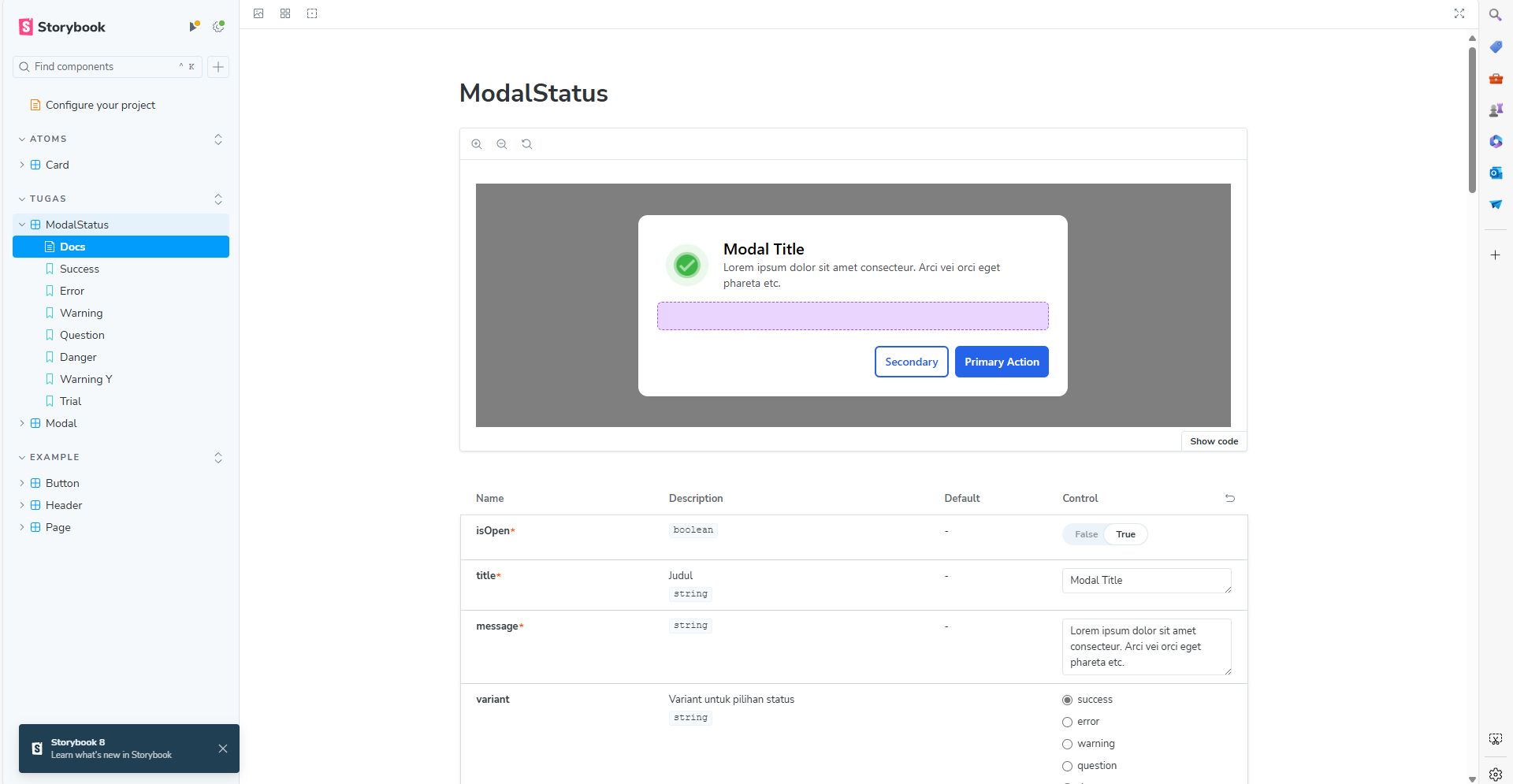Viewport: 1513px width, 784px height.
Task: Open the What's new notifications icon
Action: (218, 27)
